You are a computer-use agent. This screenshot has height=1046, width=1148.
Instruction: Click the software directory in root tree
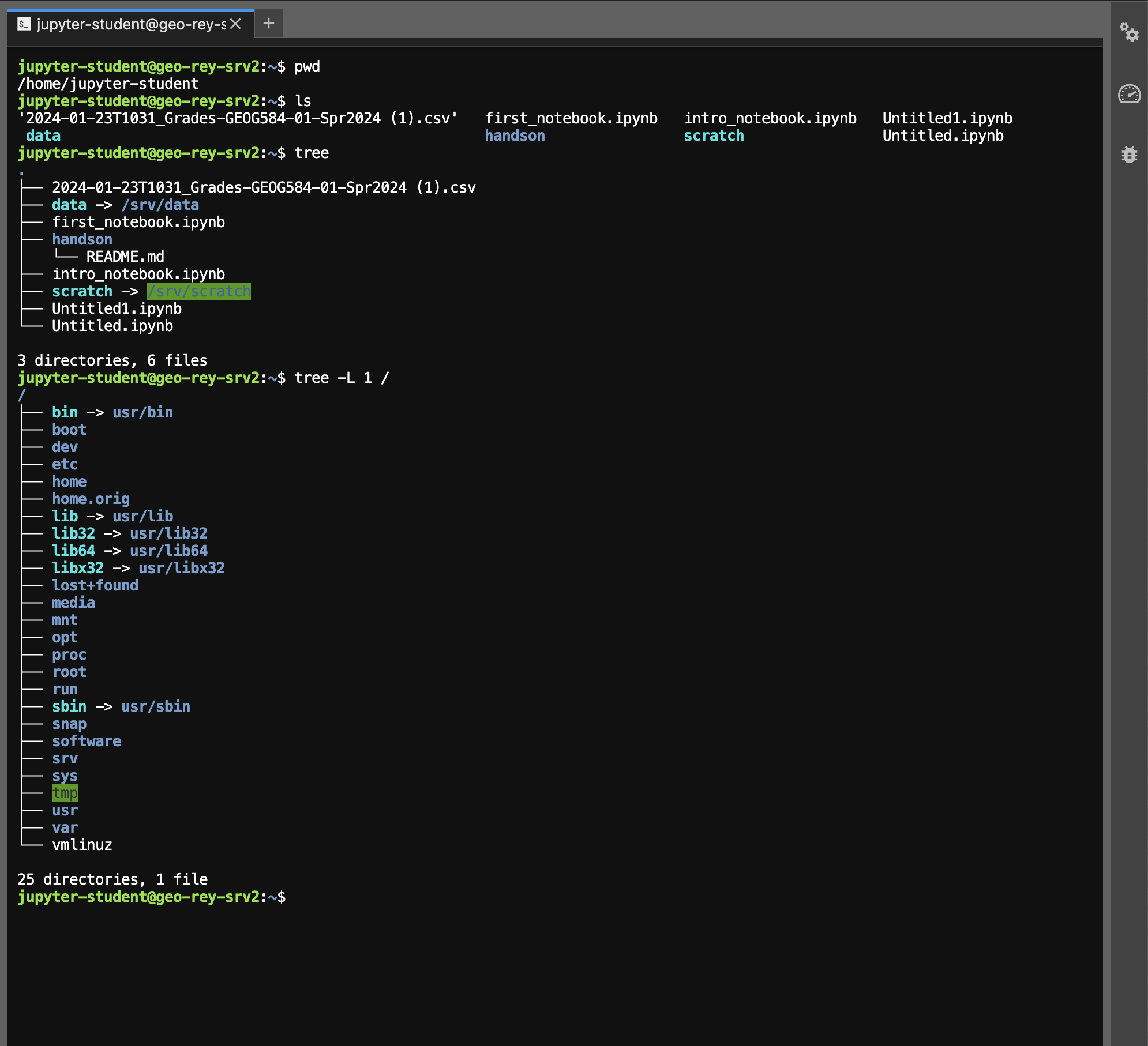(87, 741)
